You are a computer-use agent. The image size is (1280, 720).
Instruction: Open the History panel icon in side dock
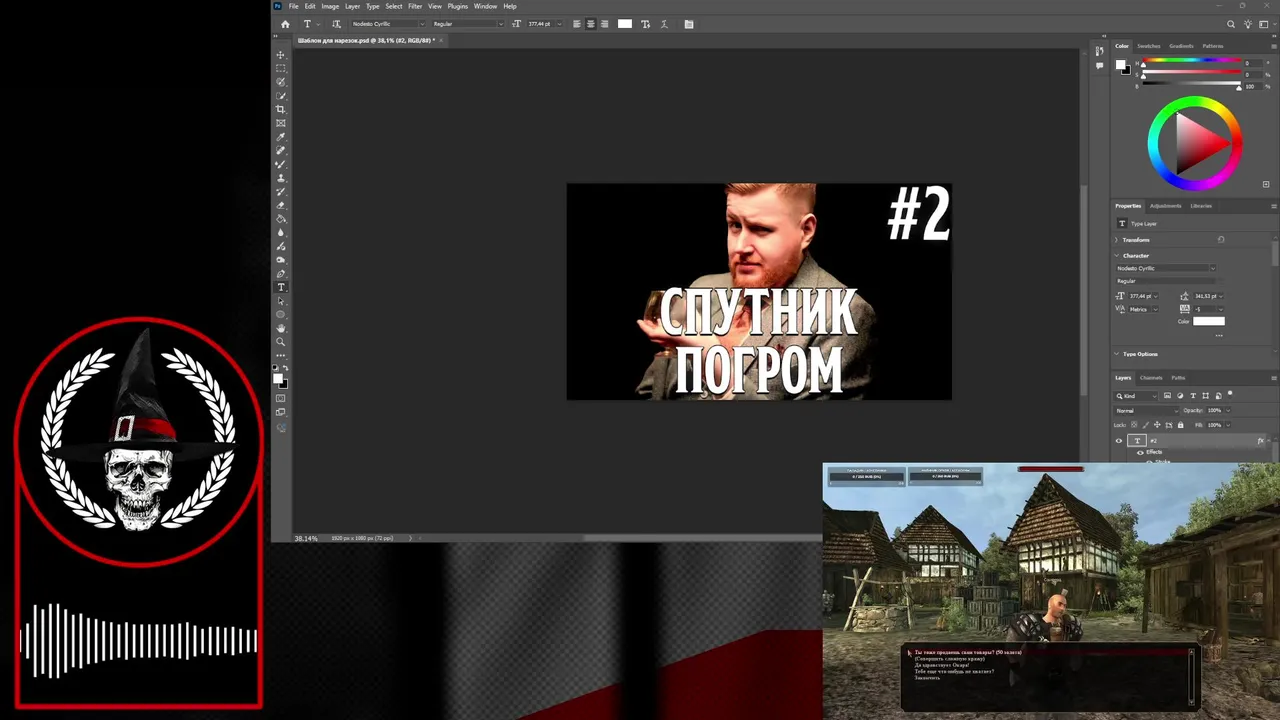[1100, 51]
